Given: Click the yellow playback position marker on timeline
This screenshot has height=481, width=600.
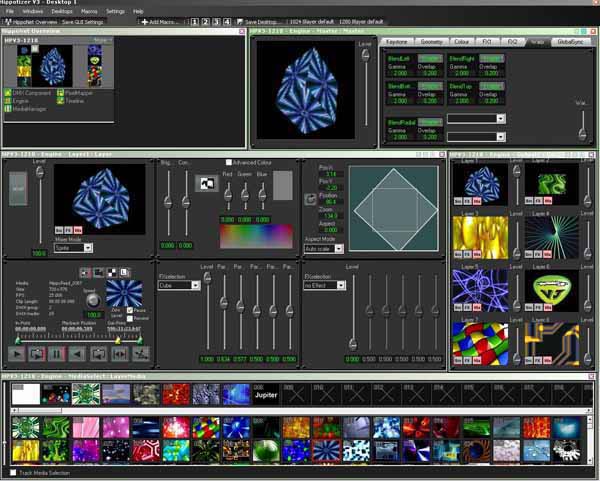Looking at the screenshot, I should tap(118, 340).
